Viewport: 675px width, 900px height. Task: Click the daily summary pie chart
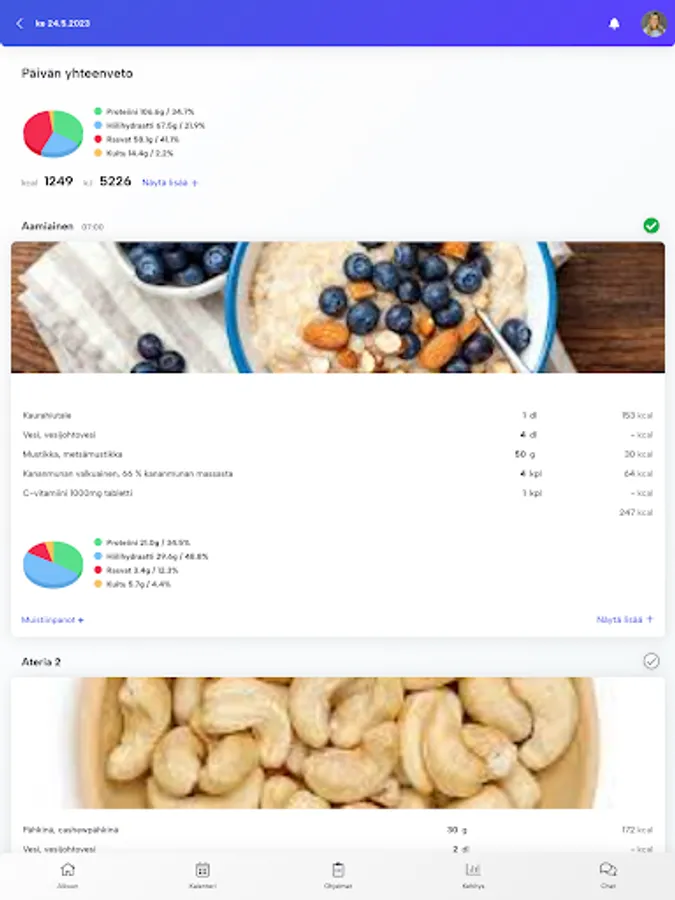pyautogui.click(x=53, y=134)
